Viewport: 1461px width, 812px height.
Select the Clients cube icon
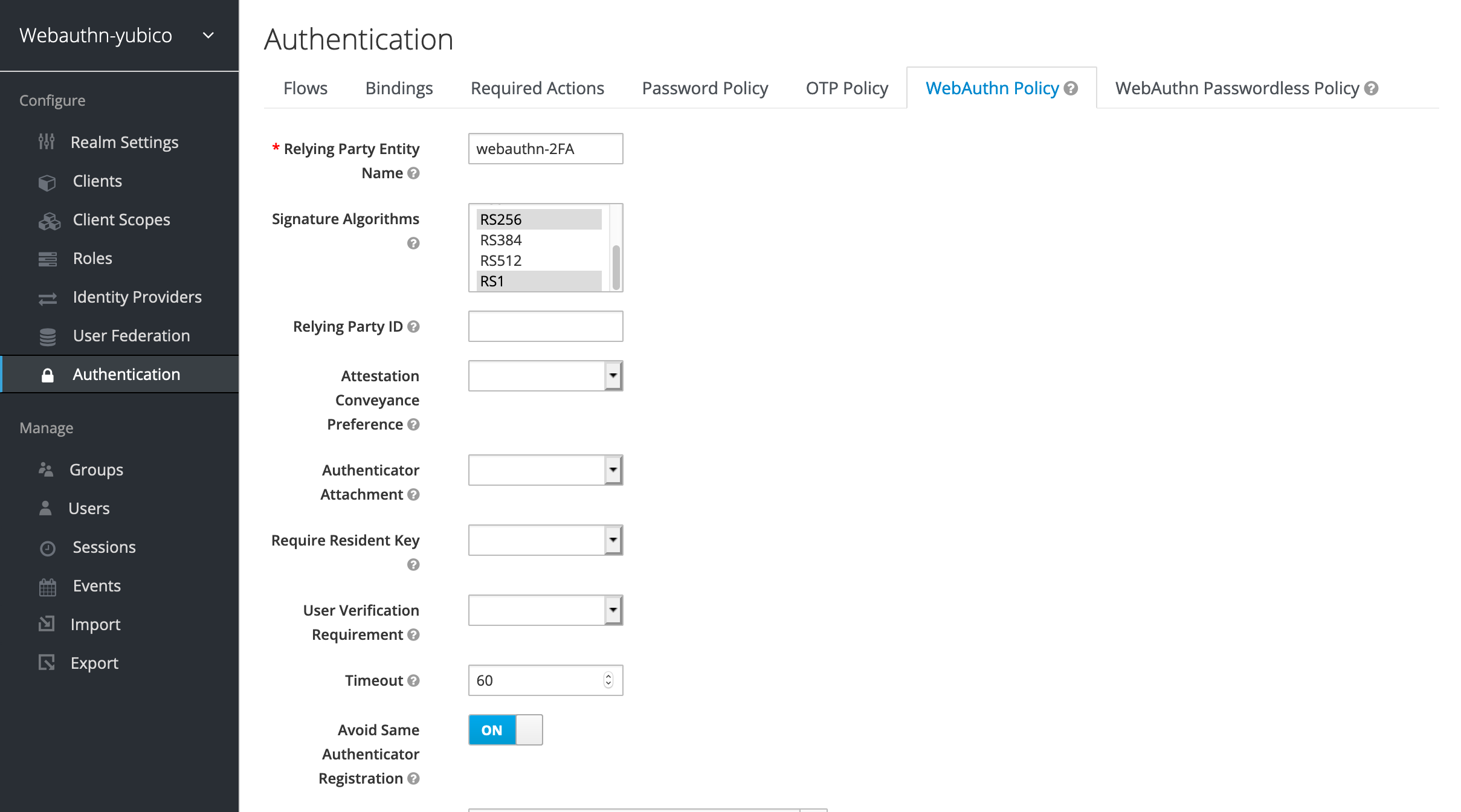tap(48, 181)
